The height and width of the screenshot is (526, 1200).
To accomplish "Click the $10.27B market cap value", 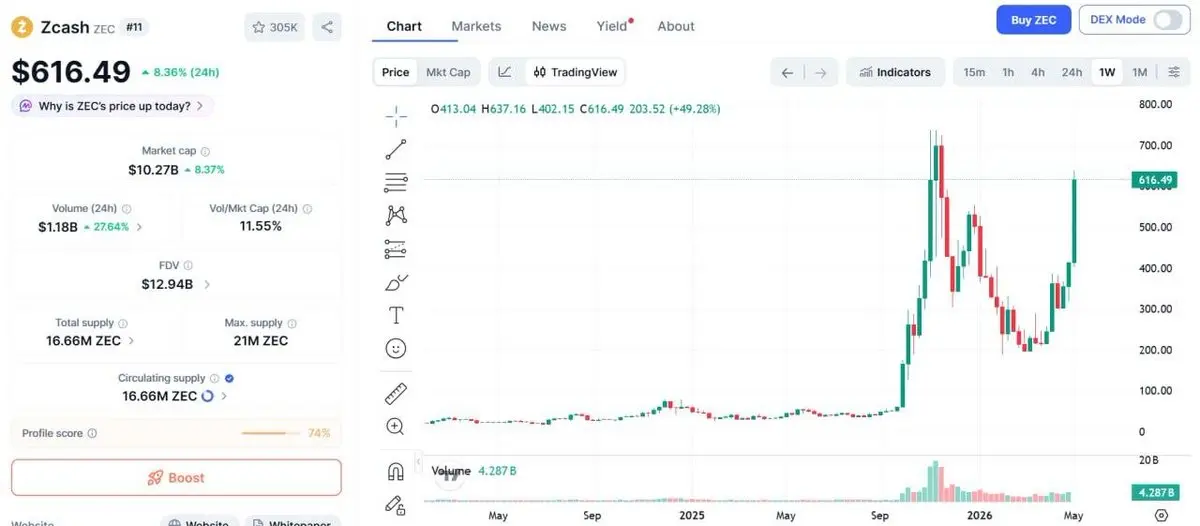I will pos(153,170).
